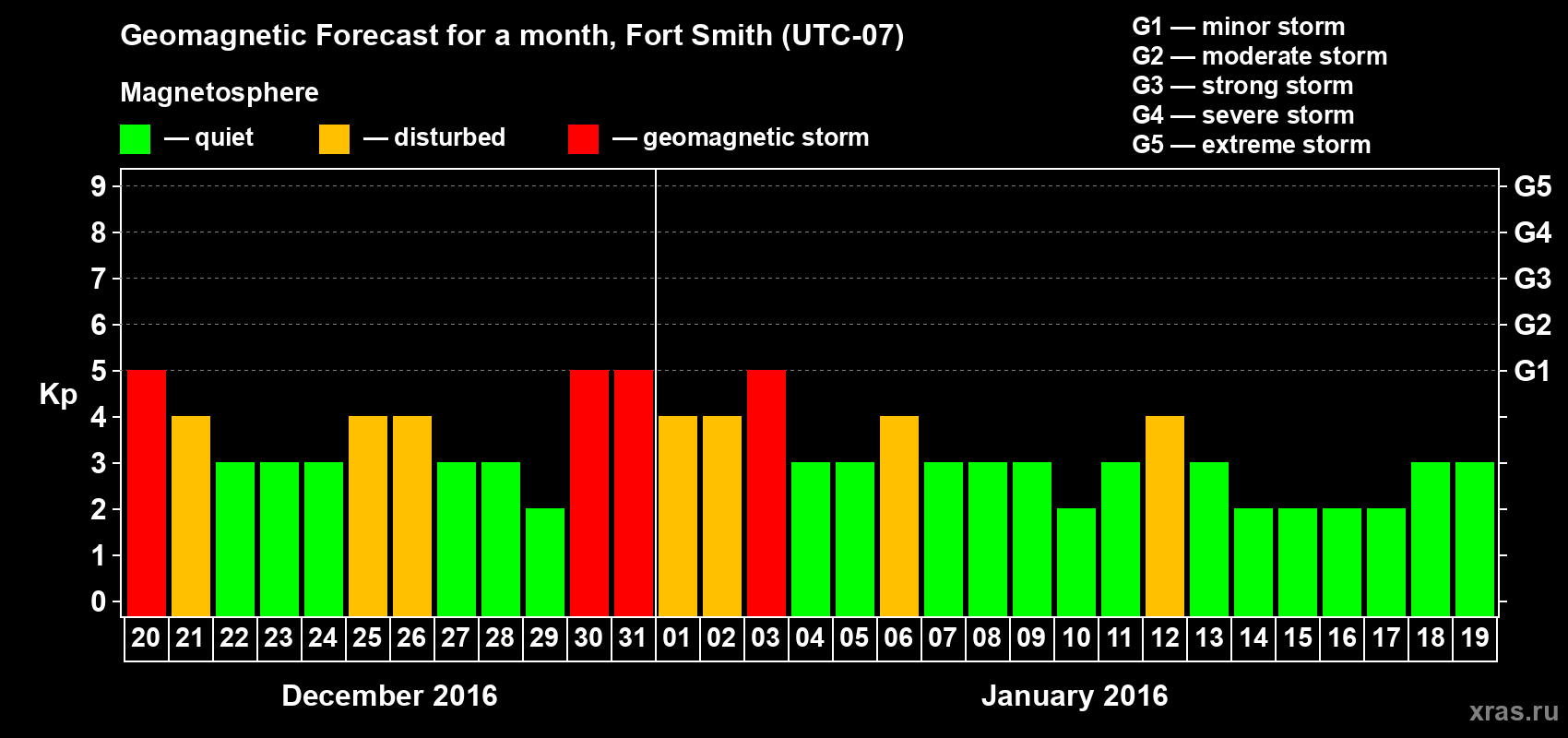Click the xras.ru source link

(x=1514, y=711)
